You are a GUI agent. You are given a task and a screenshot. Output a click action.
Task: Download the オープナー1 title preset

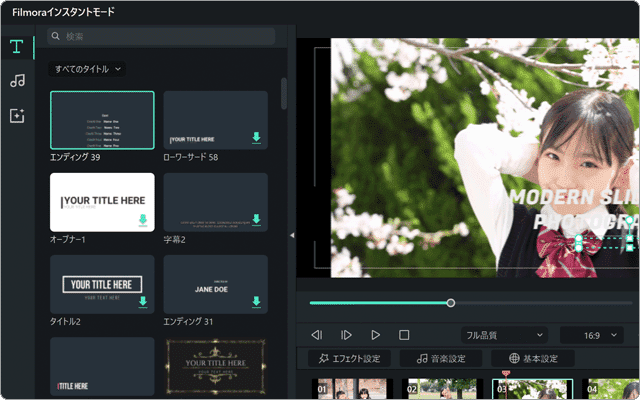(143, 219)
